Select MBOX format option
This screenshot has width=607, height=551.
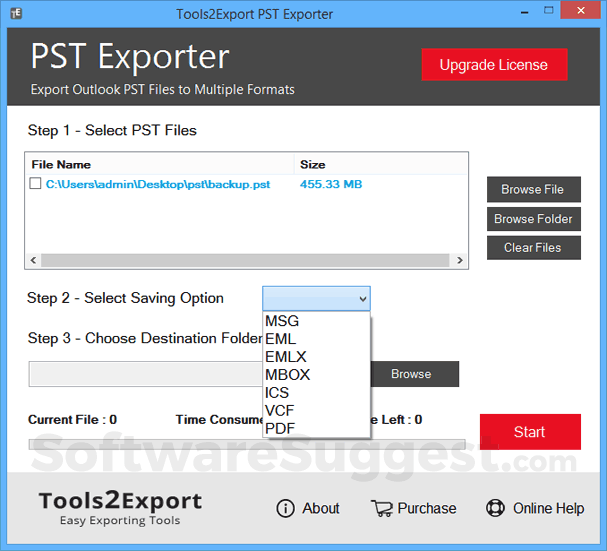[x=316, y=374]
